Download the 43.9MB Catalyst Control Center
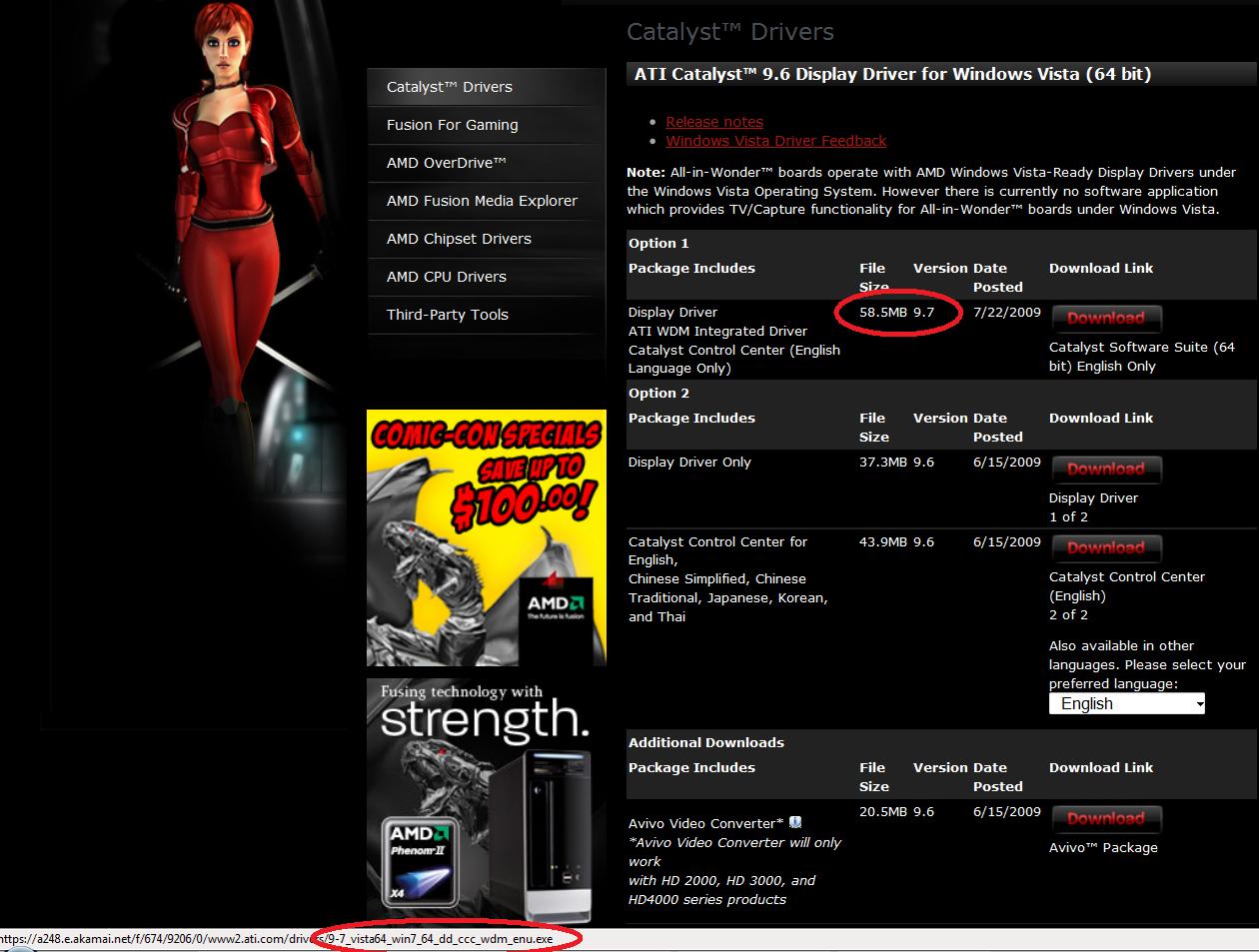Image resolution: width=1259 pixels, height=952 pixels. (x=1106, y=547)
